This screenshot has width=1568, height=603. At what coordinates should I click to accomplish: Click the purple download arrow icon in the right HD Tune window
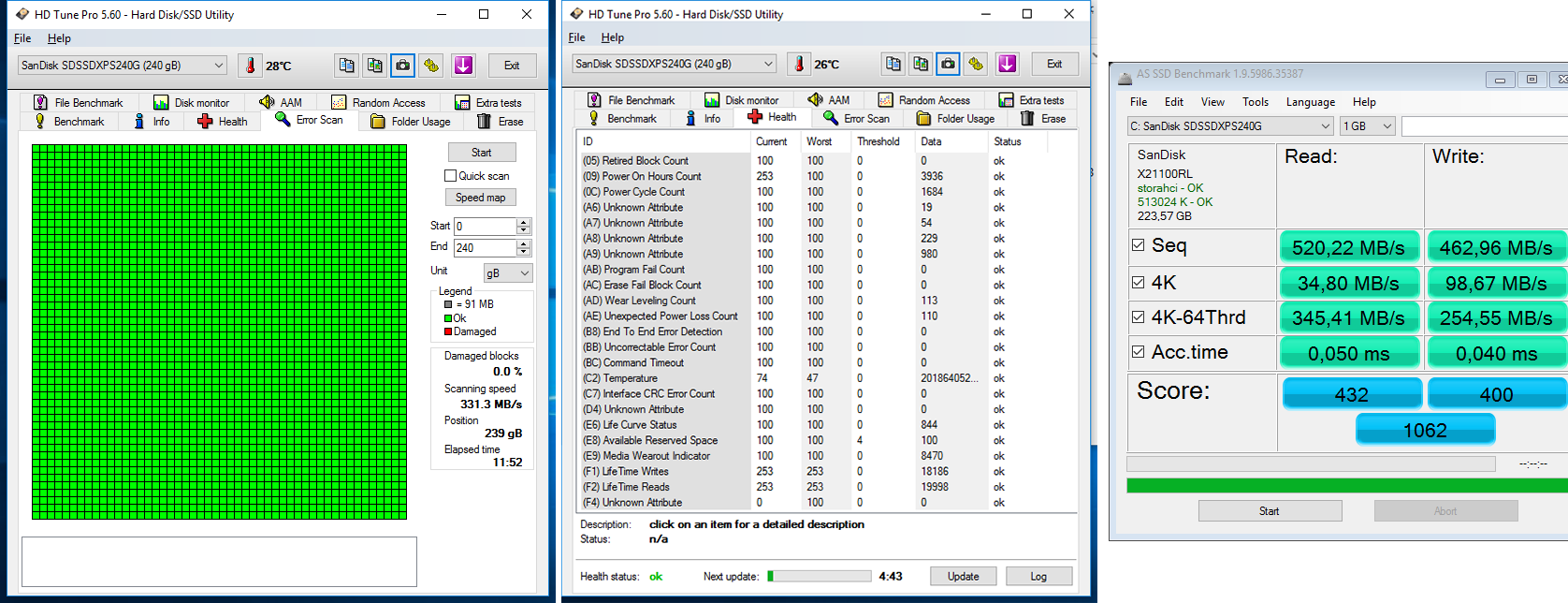click(1007, 64)
